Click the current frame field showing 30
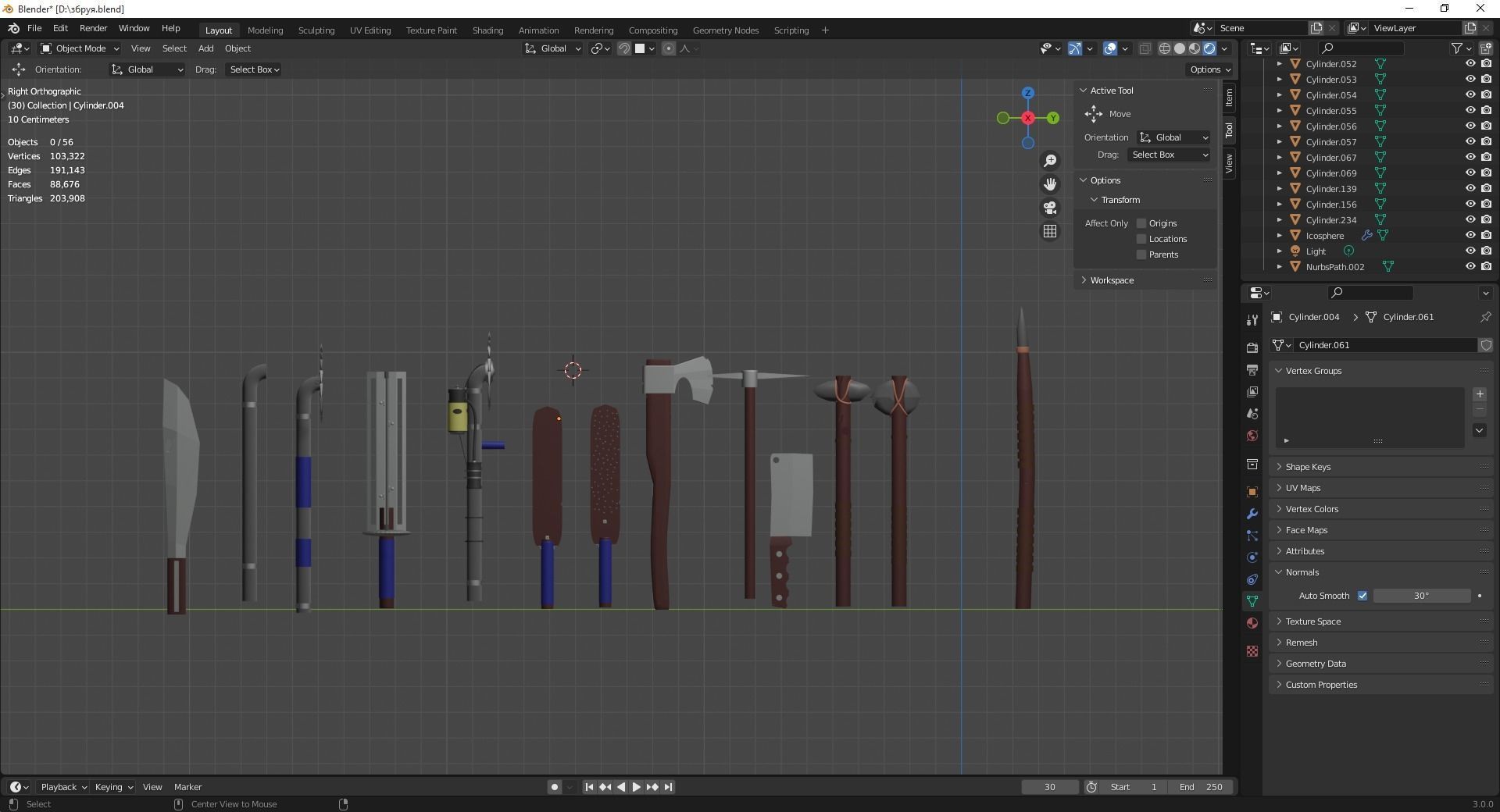Viewport: 1500px width, 812px height. pyautogui.click(x=1050, y=787)
